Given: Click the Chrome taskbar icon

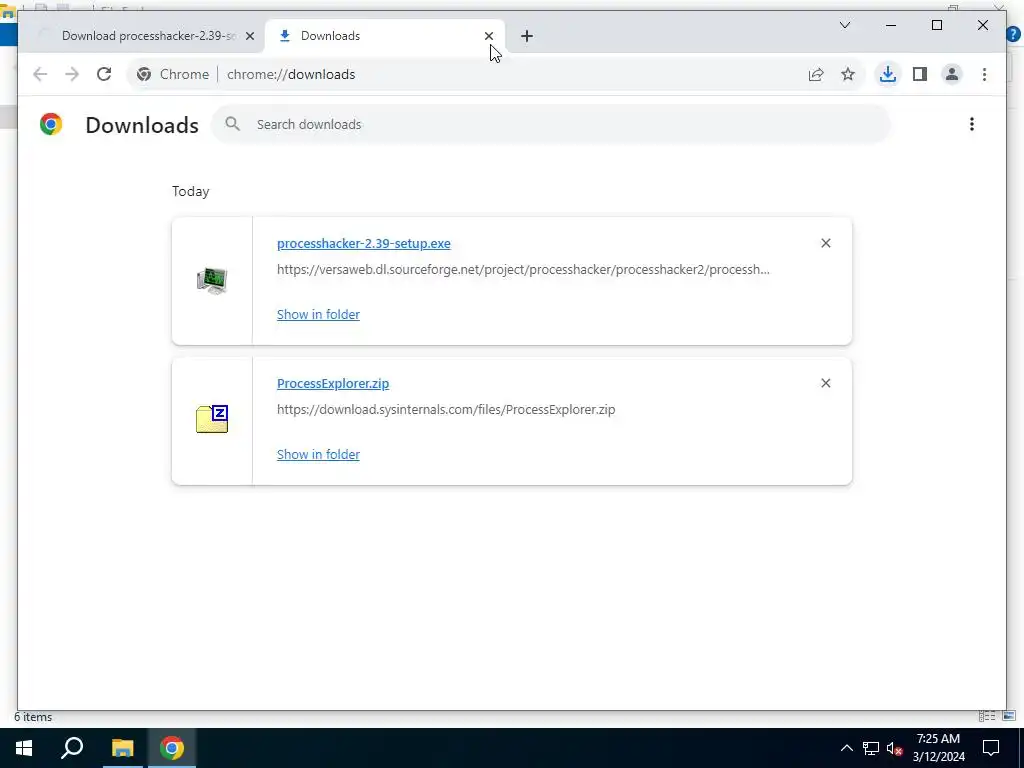Looking at the screenshot, I should click(172, 748).
